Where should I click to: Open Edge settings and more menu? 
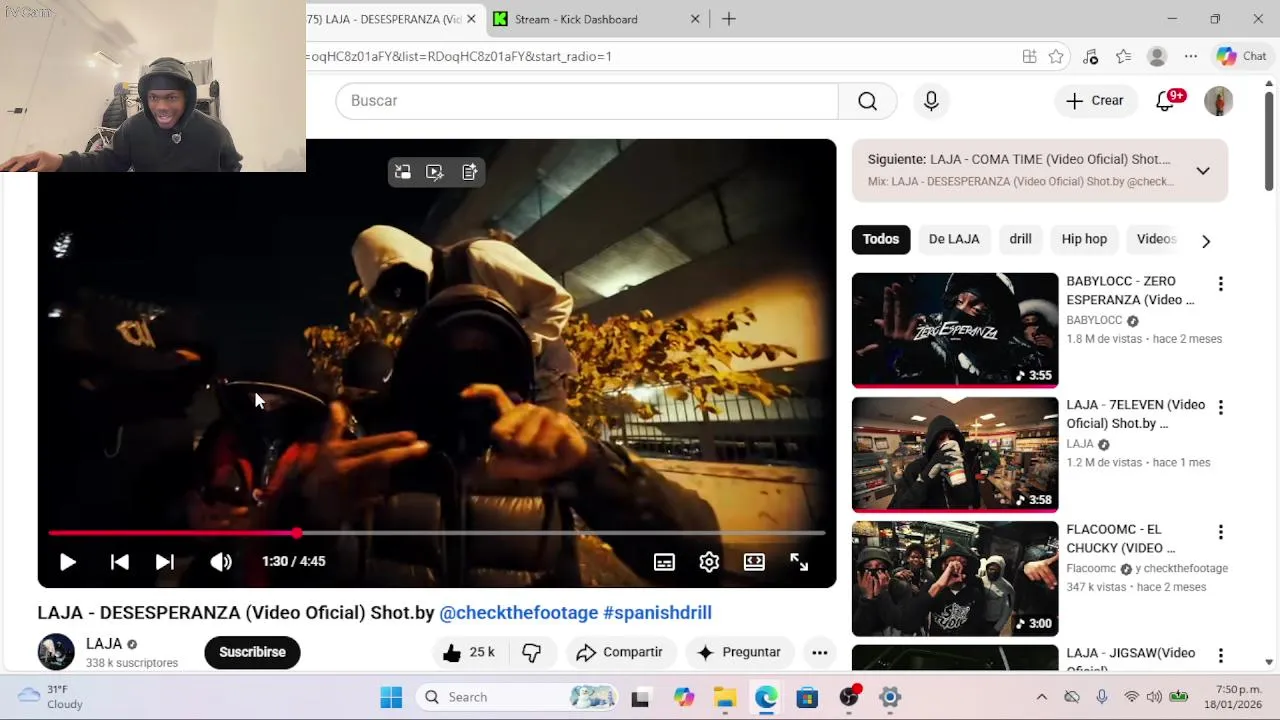(x=1190, y=57)
